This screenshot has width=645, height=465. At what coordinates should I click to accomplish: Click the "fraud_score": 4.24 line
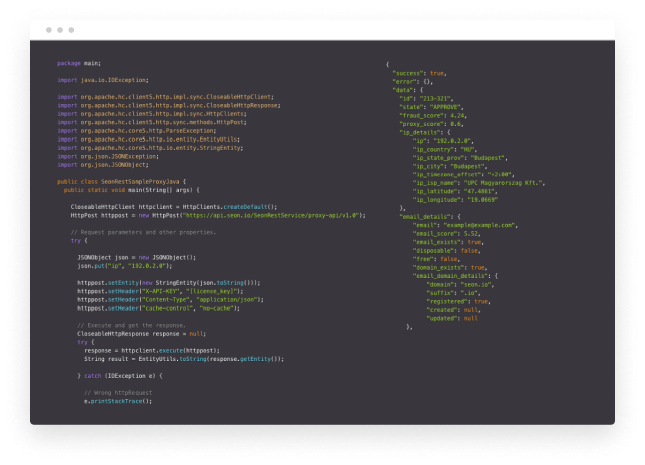coord(433,116)
